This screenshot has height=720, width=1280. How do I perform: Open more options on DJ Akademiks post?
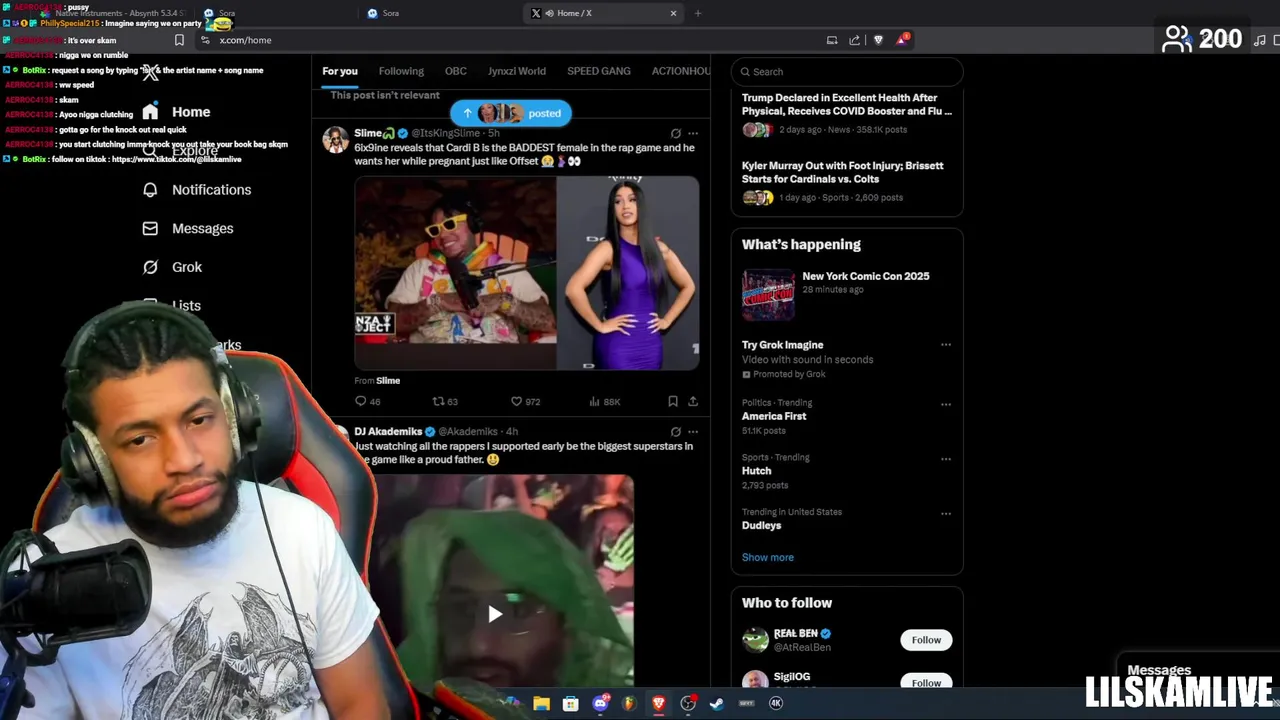(x=693, y=432)
